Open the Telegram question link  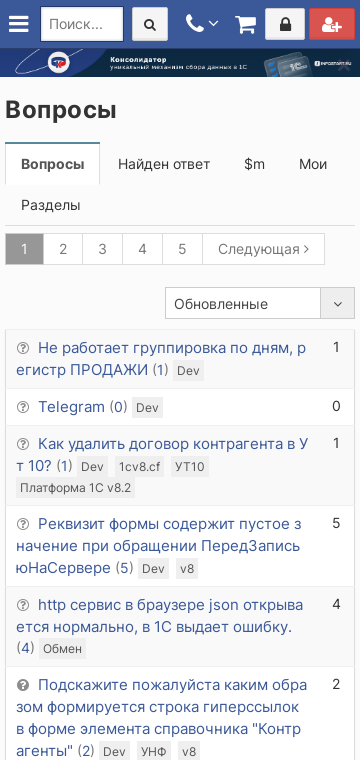[x=71, y=407]
